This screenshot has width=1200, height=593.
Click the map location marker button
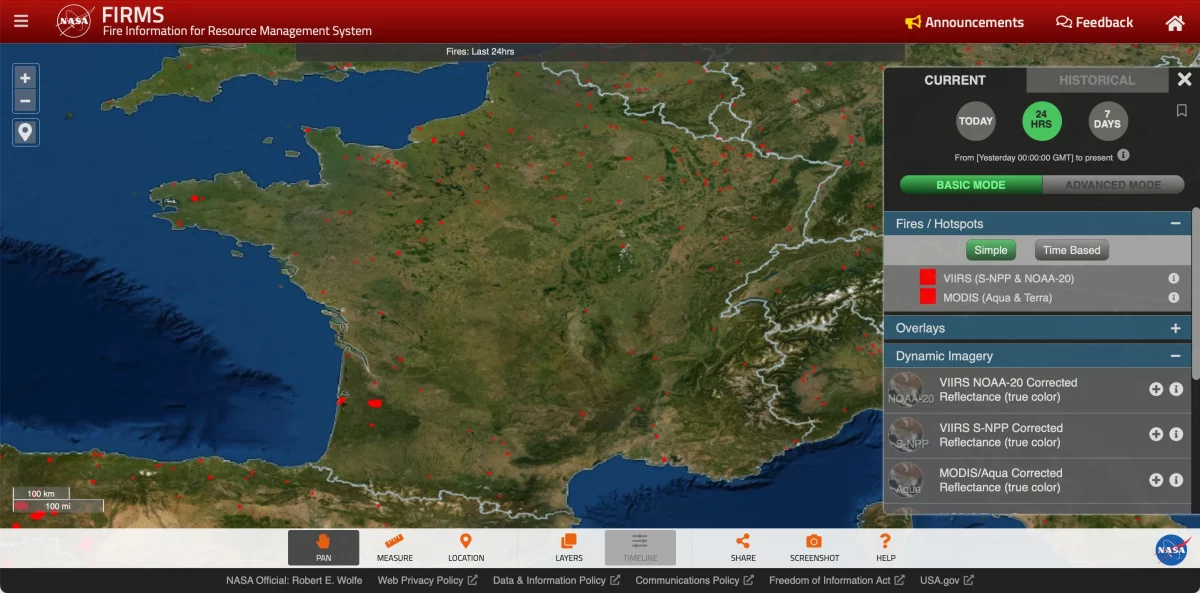(x=25, y=132)
